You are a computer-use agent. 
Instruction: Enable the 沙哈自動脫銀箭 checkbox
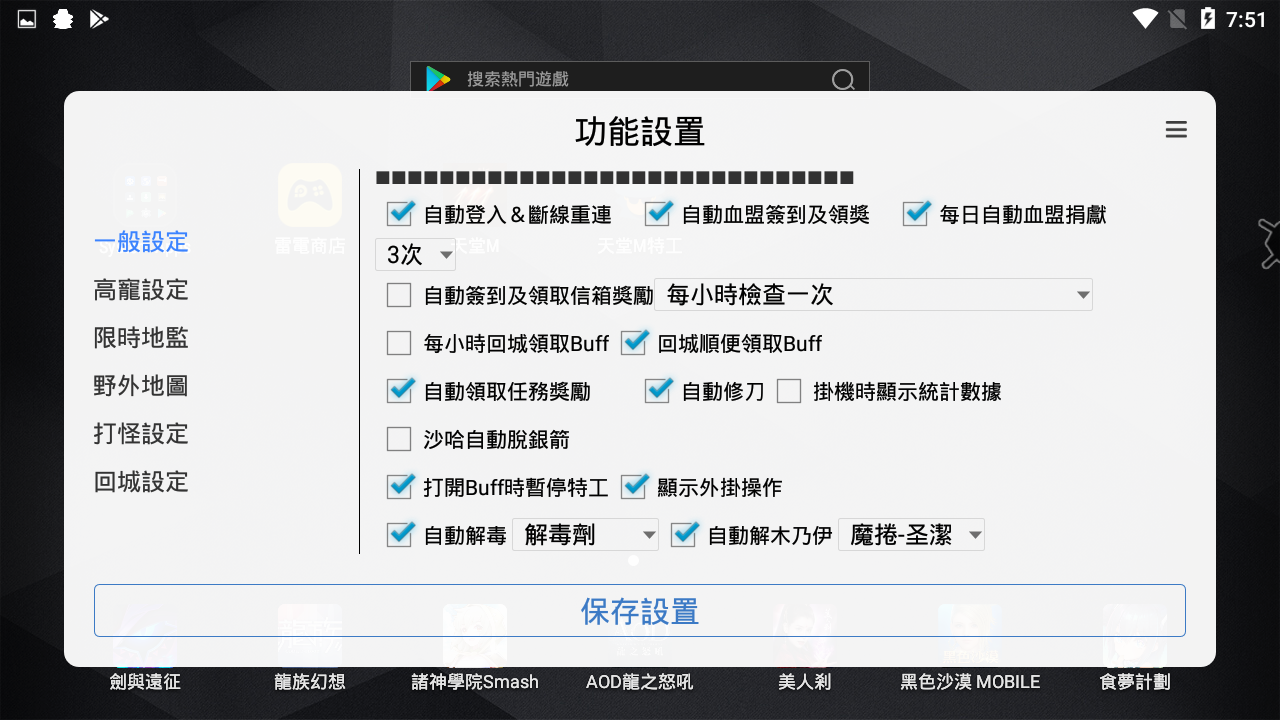(399, 439)
